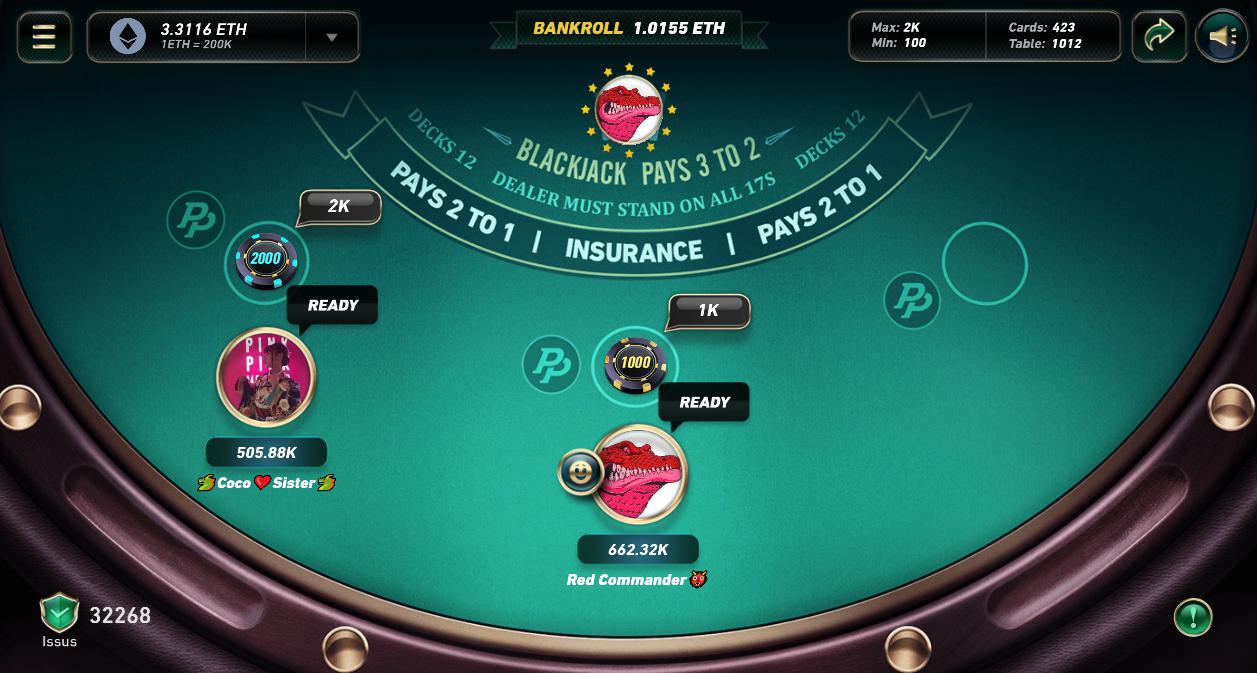
Task: Select the 2000 chip bet
Action: (x=266, y=259)
